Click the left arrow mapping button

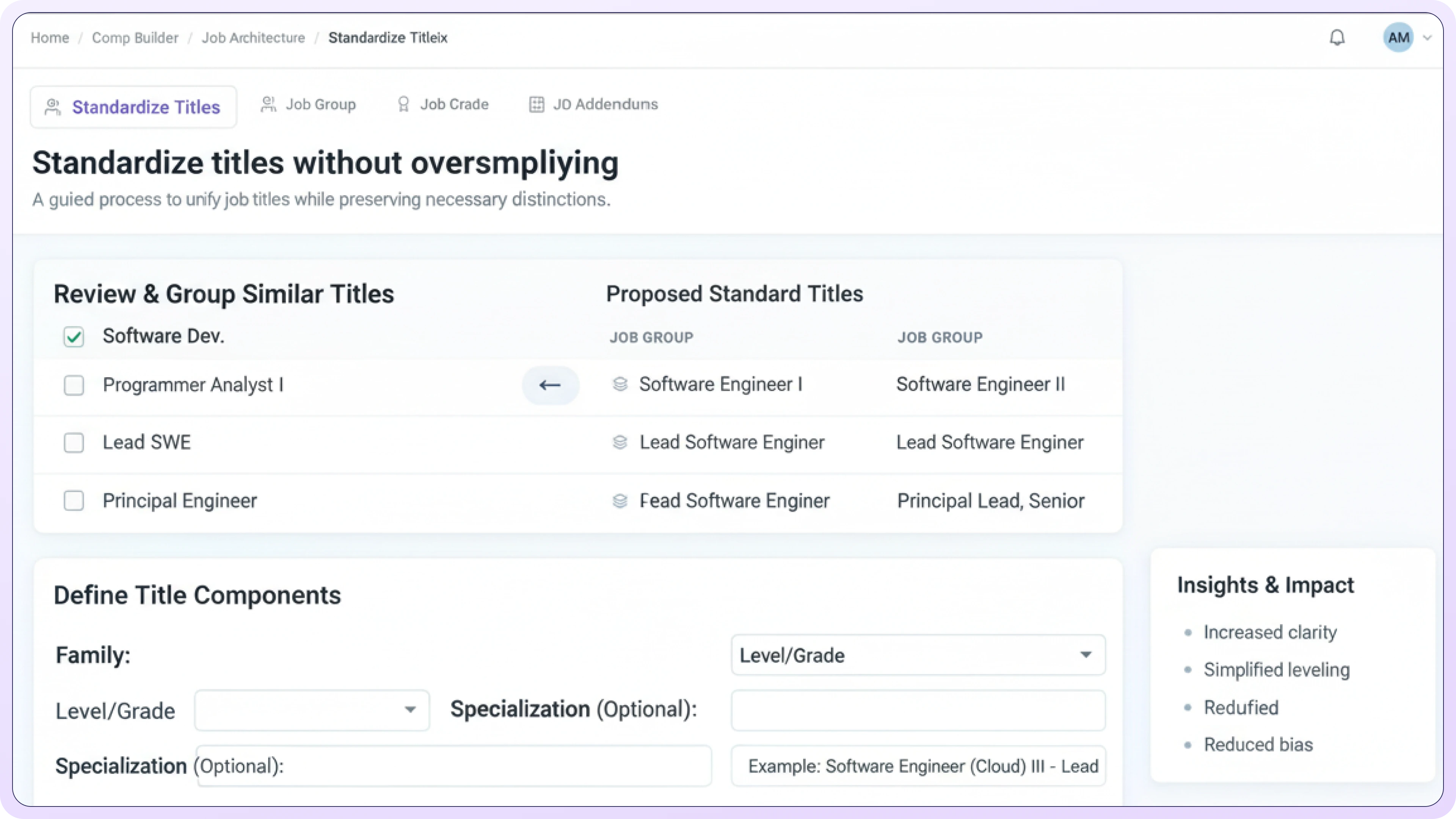click(x=550, y=386)
